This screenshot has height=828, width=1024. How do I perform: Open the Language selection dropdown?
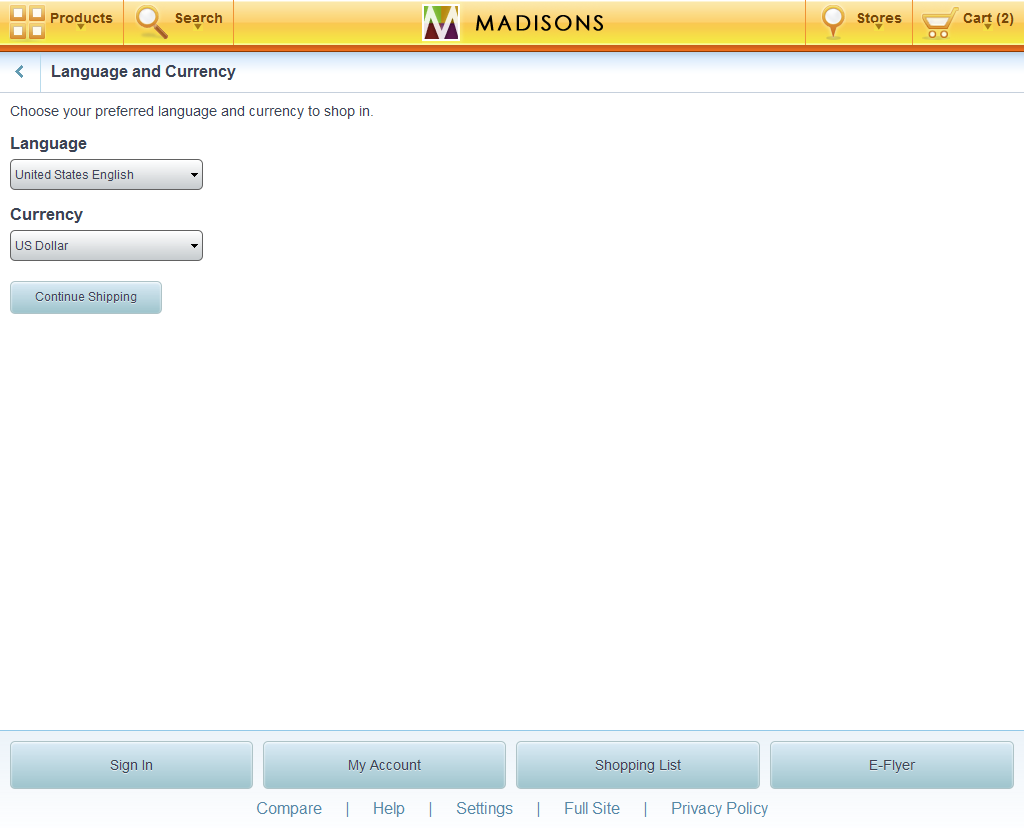click(105, 174)
